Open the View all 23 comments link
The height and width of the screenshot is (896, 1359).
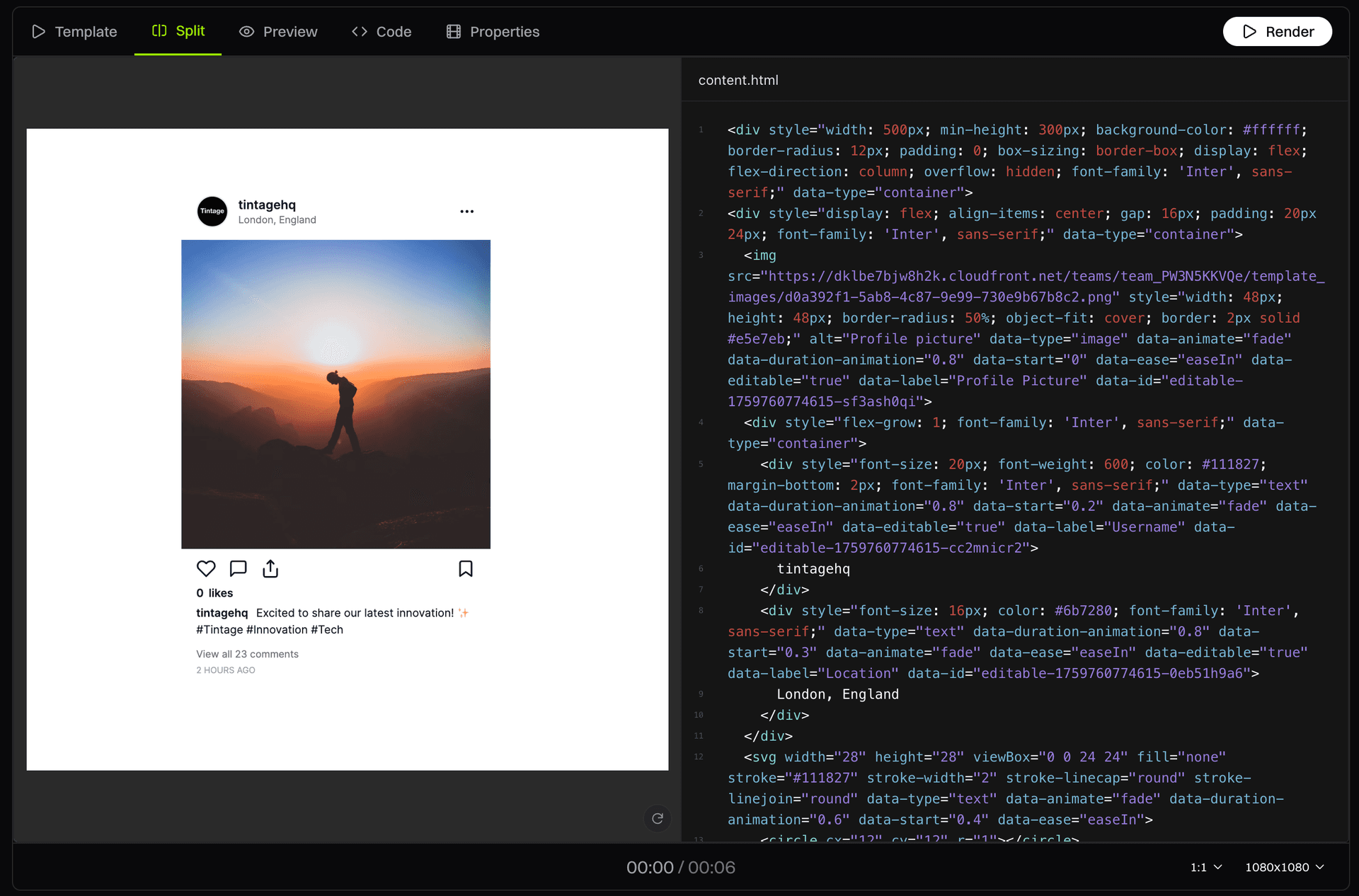tap(247, 654)
